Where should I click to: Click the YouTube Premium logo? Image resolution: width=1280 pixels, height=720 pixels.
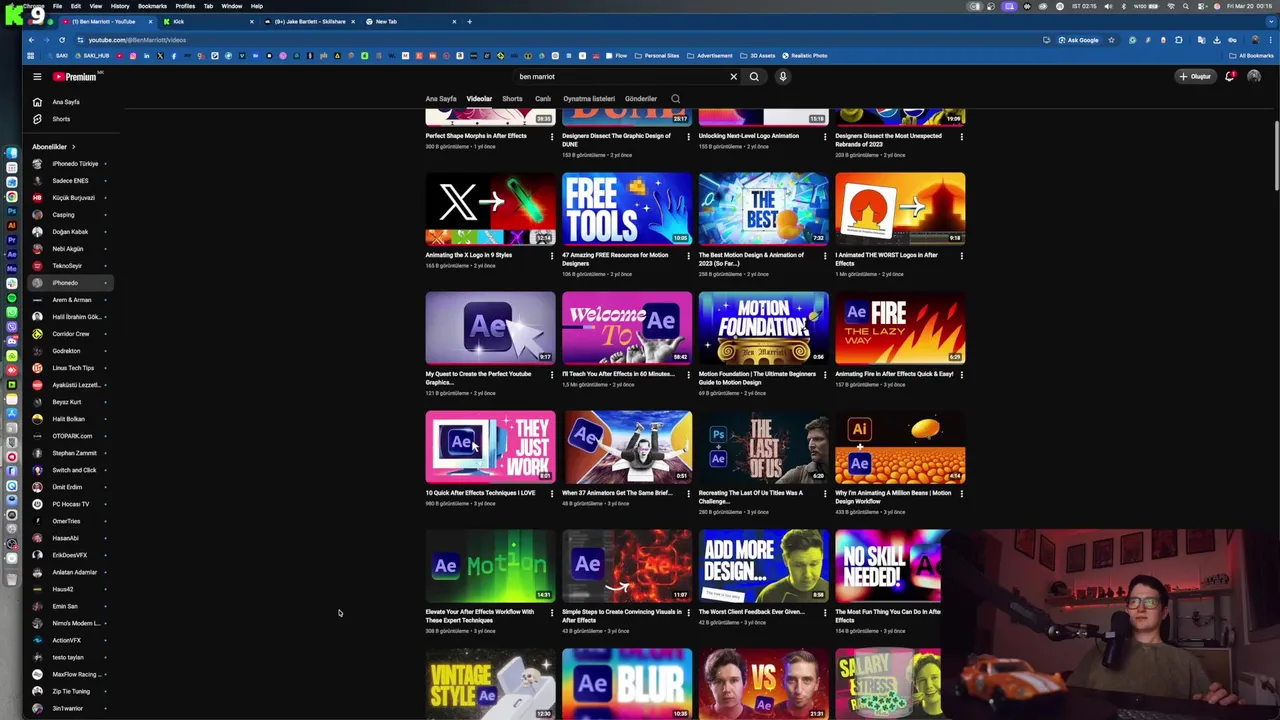pyautogui.click(x=76, y=76)
